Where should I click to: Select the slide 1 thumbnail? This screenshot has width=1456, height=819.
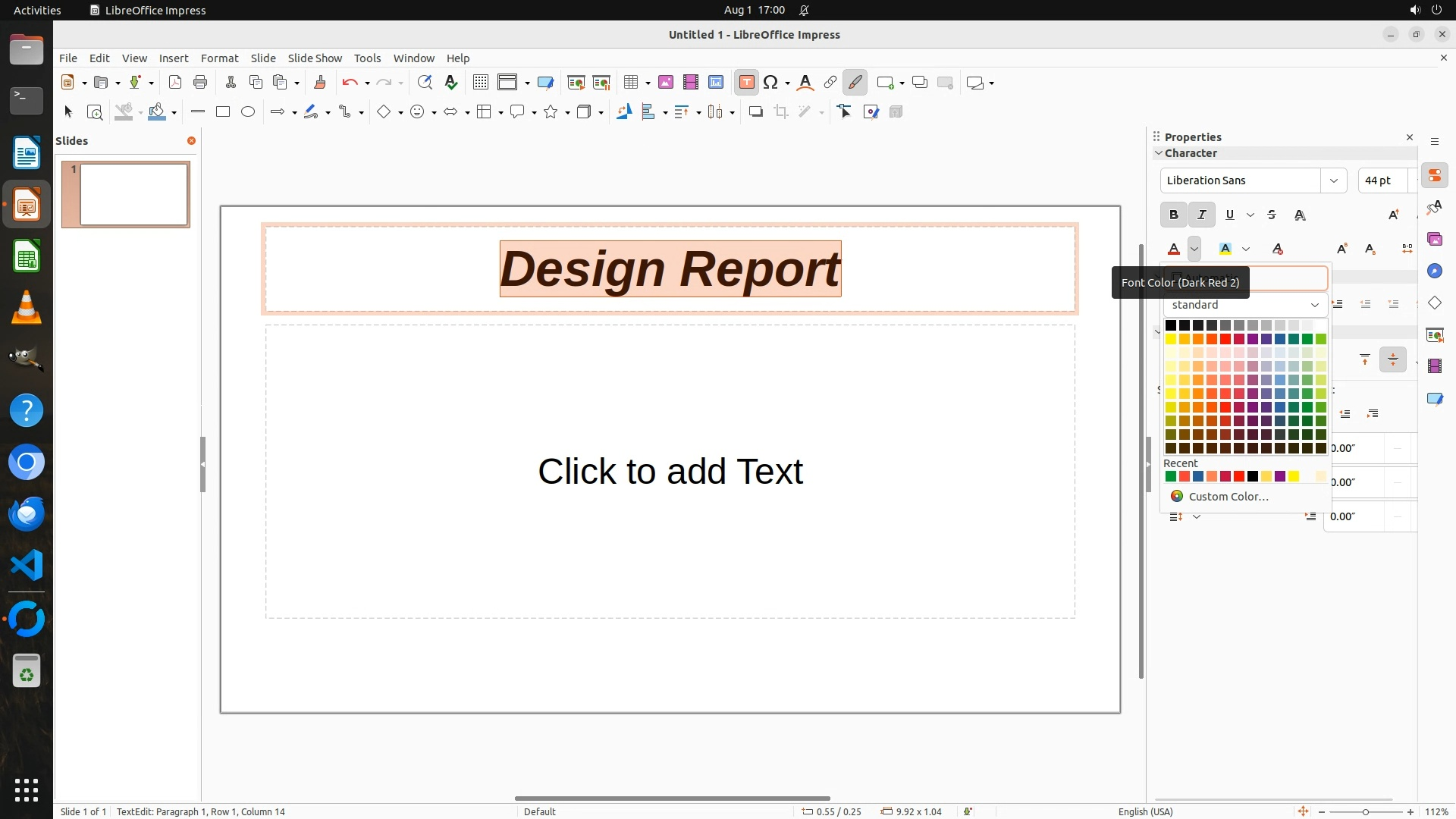pyautogui.click(x=134, y=195)
